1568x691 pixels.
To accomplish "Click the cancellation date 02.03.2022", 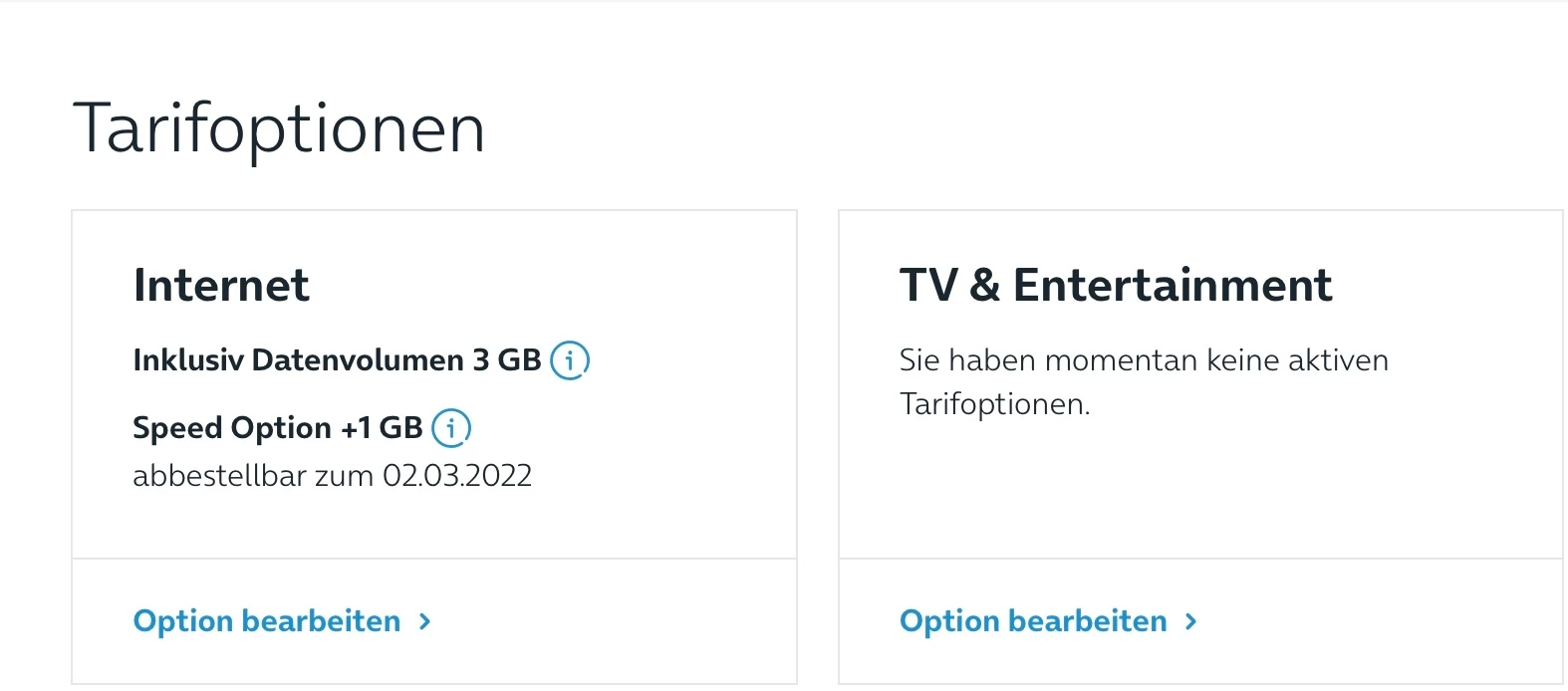I will tap(457, 476).
